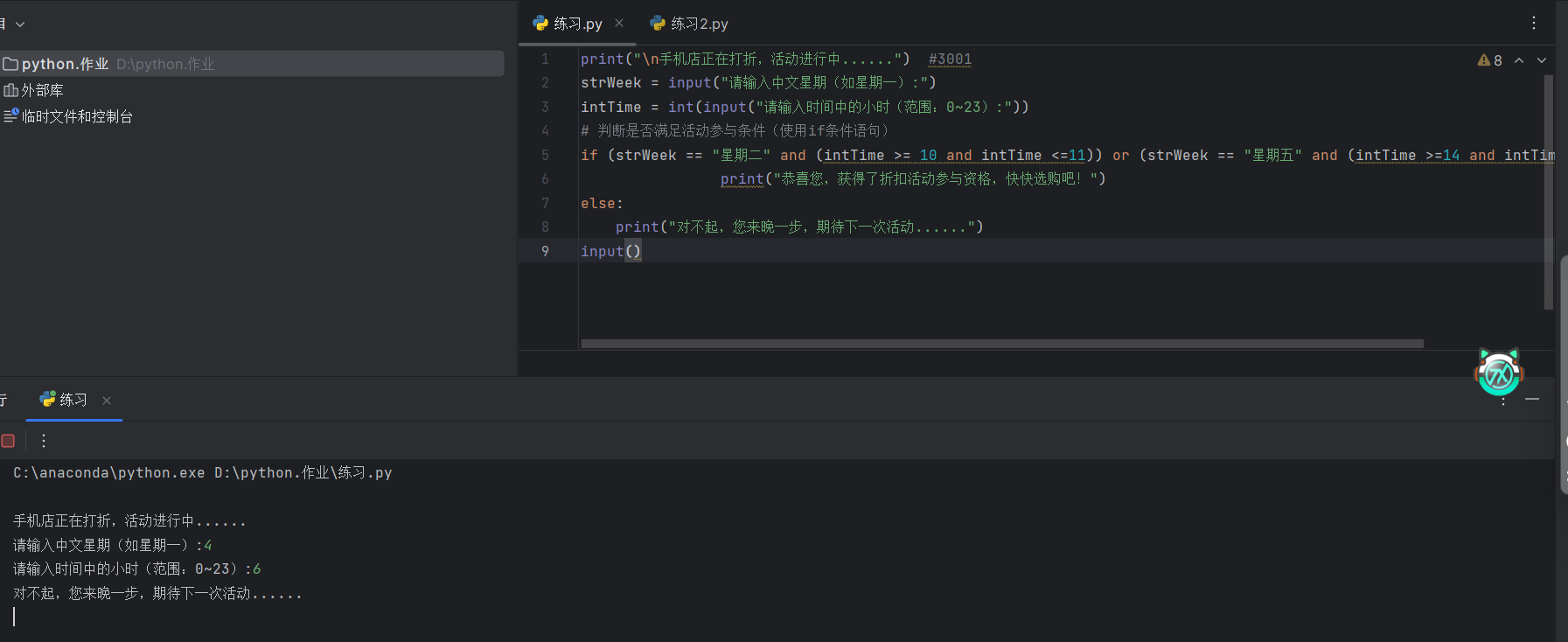Click the comment line 判断是否满足活动参与条件

[x=735, y=131]
